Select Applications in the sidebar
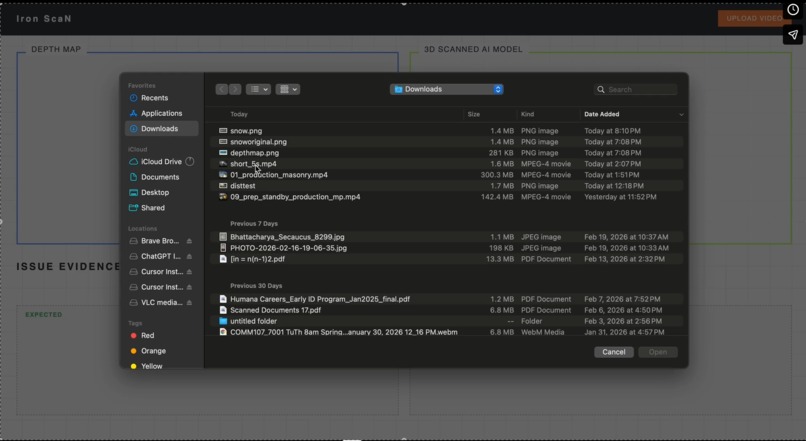 pyautogui.click(x=161, y=113)
